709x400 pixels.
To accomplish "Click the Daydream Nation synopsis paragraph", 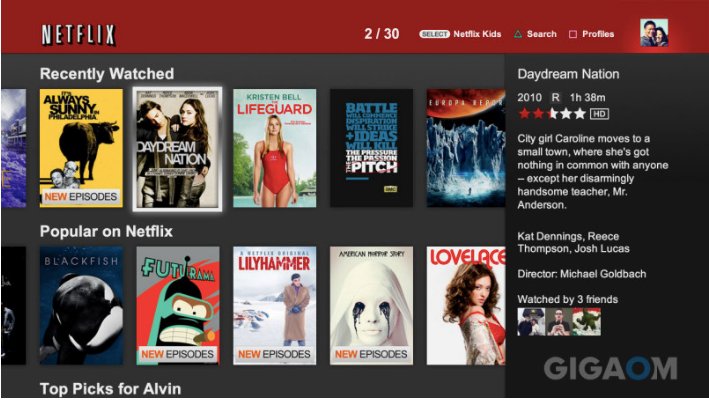I will coord(593,172).
